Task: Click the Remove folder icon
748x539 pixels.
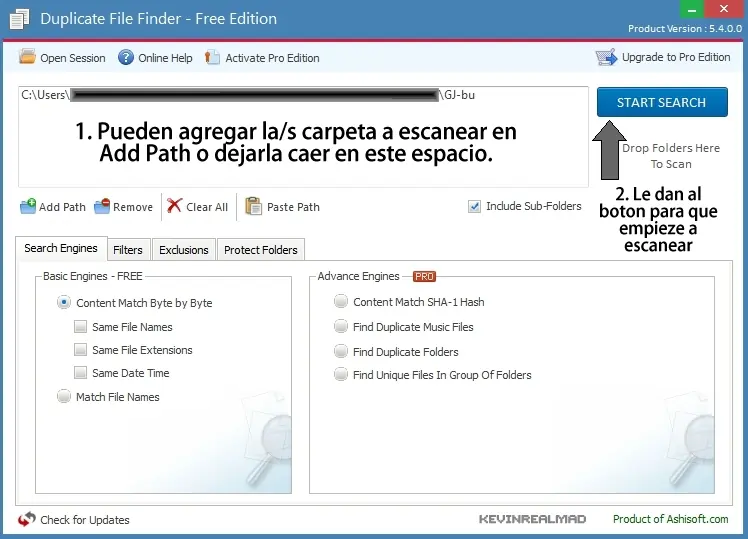Action: [102, 207]
